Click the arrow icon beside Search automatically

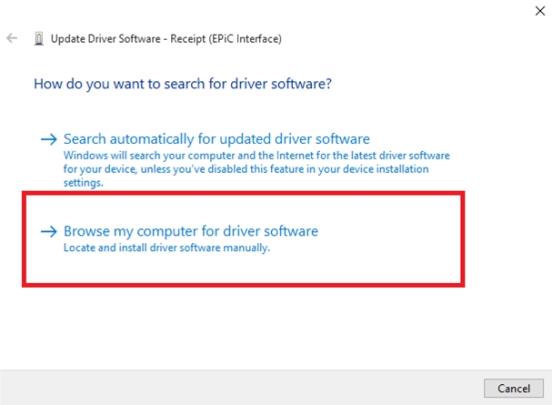(x=49, y=139)
